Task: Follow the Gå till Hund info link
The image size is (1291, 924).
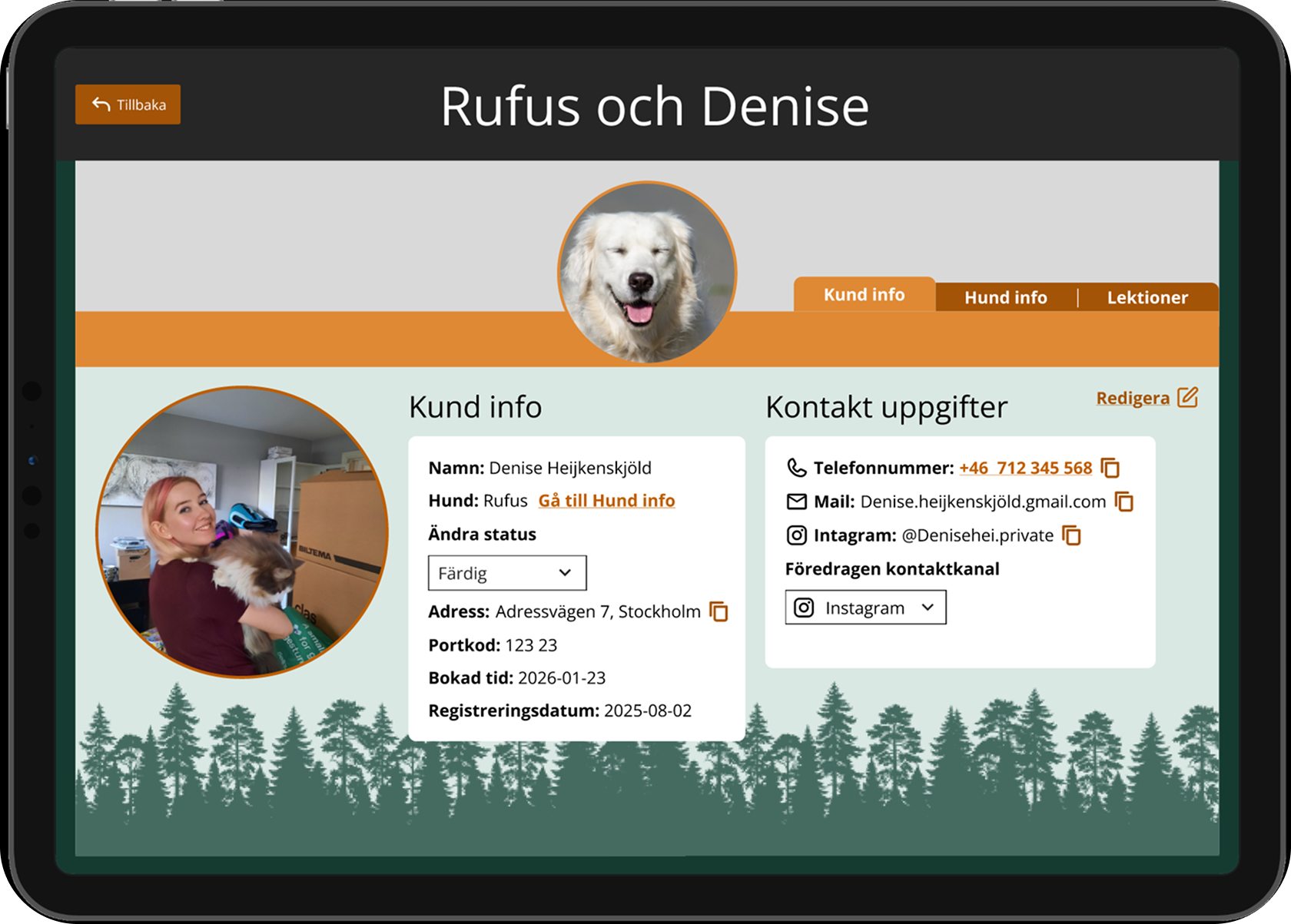Action: tap(606, 501)
